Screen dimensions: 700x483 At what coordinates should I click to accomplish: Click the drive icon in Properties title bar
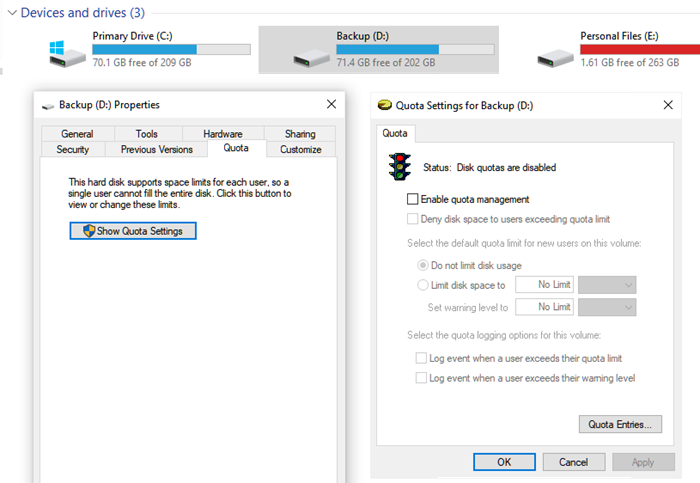[x=48, y=106]
